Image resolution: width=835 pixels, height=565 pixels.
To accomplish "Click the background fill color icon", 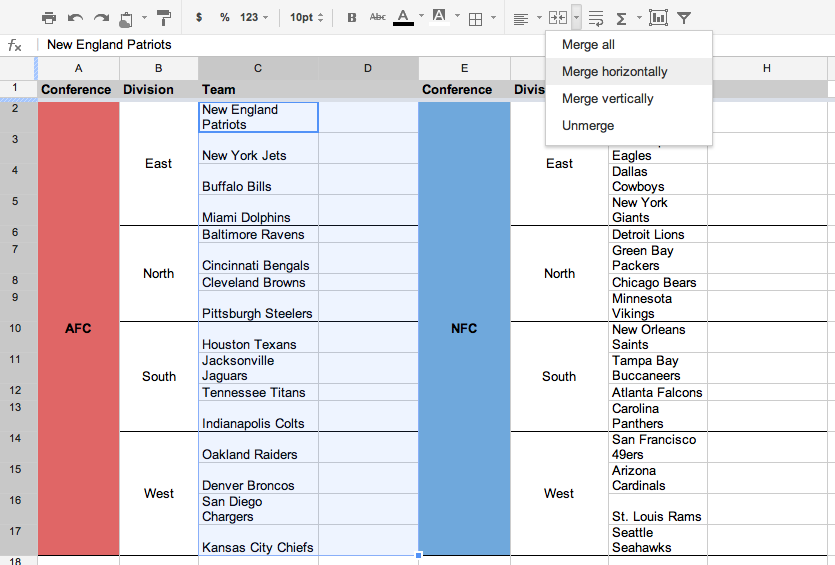I will click(439, 18).
